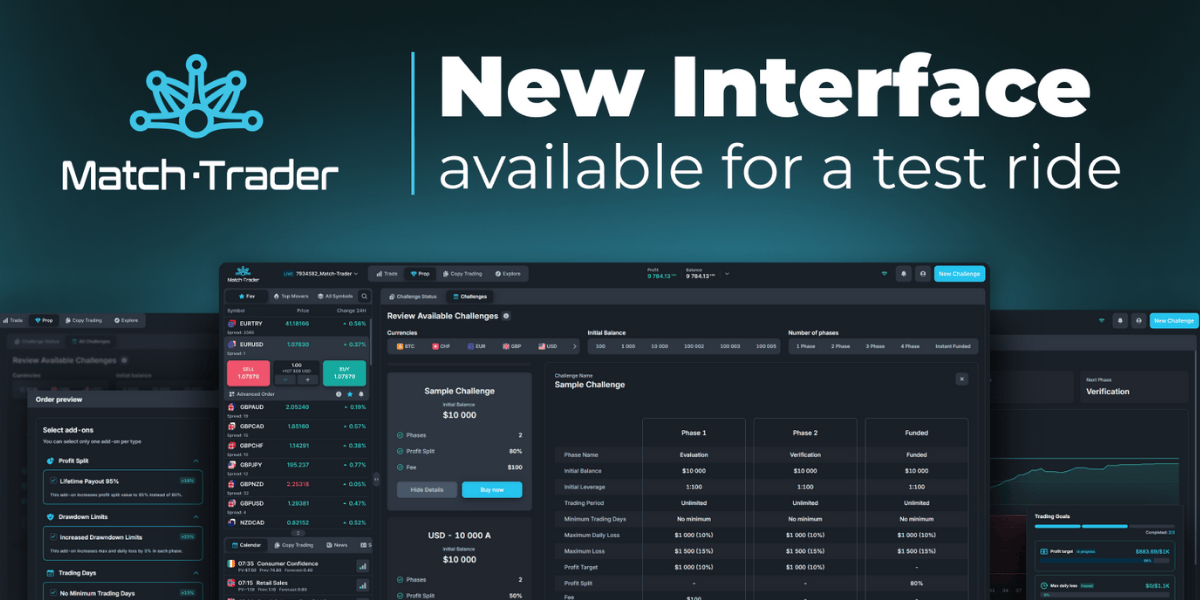This screenshot has width=1200, height=600.
Task: Click the connection signal icon in the top bar
Action: point(884,274)
